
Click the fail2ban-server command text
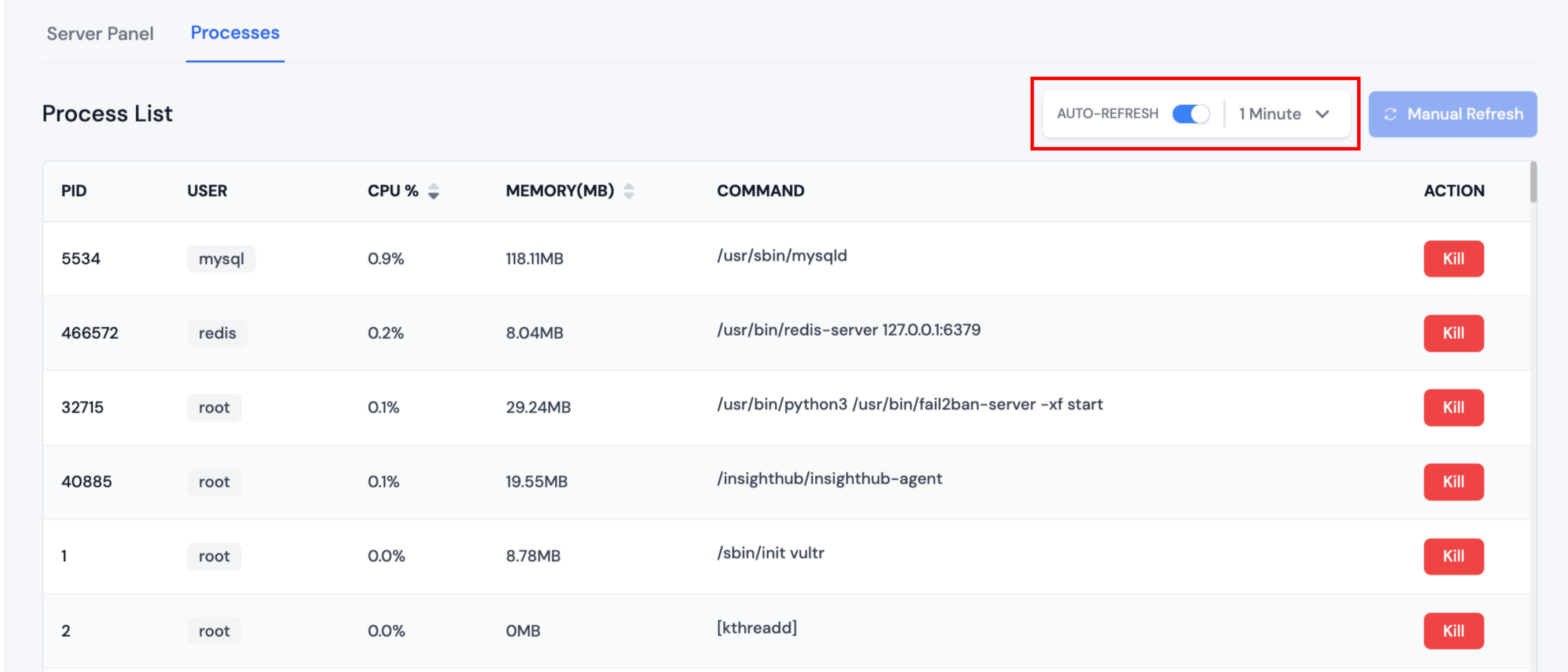pos(909,405)
